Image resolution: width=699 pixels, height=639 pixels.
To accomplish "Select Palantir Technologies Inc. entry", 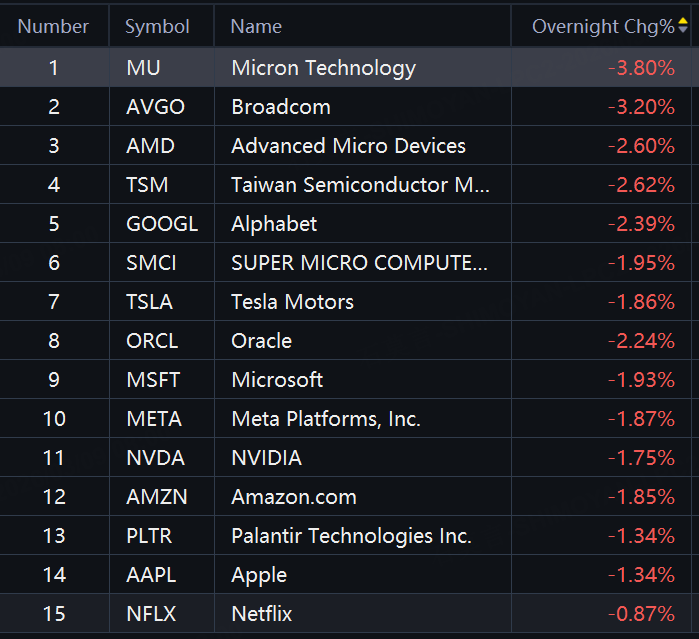I will [x=351, y=536].
